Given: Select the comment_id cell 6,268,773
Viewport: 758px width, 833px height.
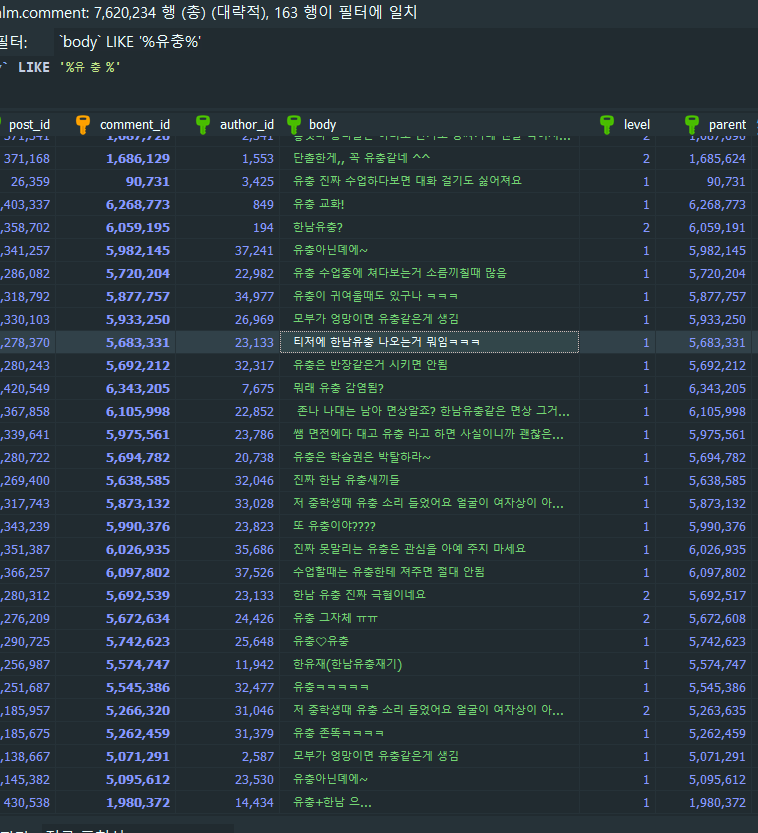Looking at the screenshot, I should (x=138, y=205).
